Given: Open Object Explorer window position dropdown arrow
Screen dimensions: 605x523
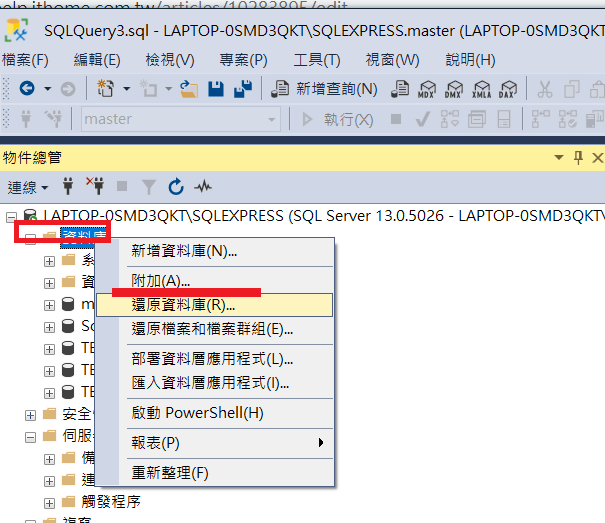Looking at the screenshot, I should pos(559,157).
